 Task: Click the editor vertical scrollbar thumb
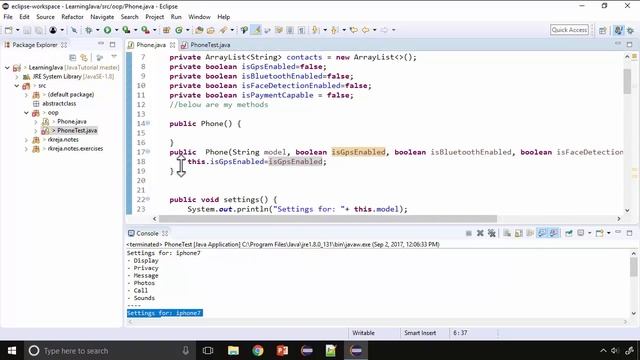coord(627,81)
